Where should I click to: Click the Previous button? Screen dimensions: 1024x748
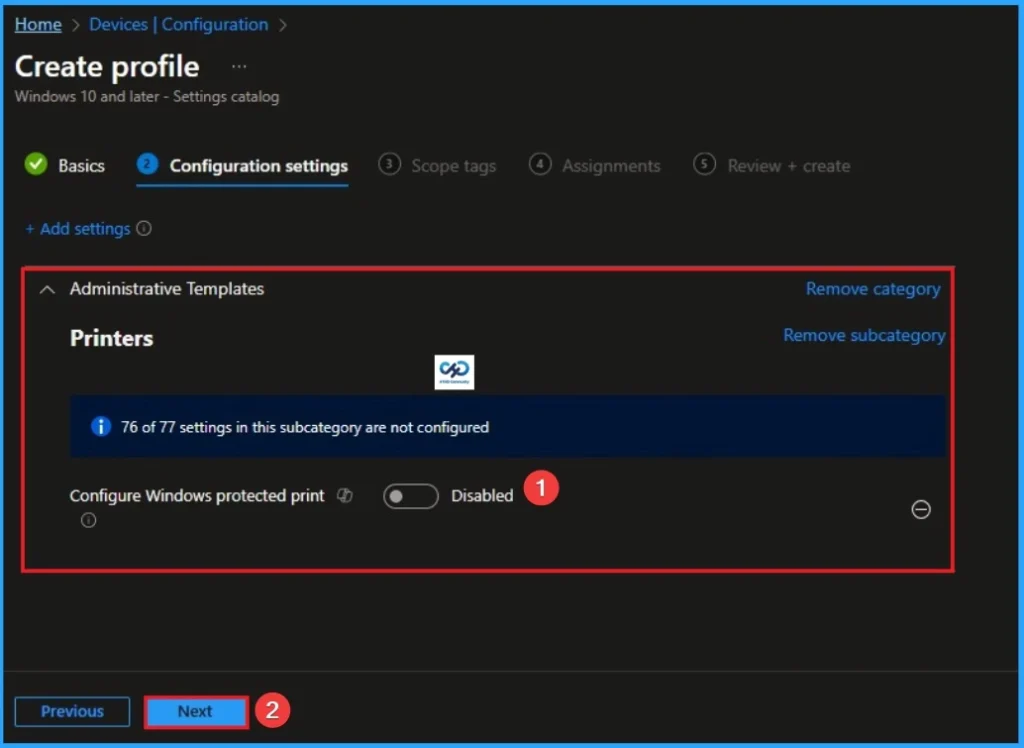[x=71, y=711]
